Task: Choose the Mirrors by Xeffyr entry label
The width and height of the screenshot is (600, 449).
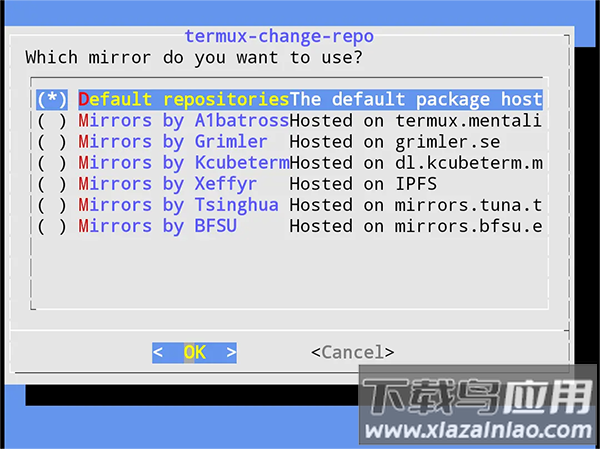Action: tap(168, 184)
